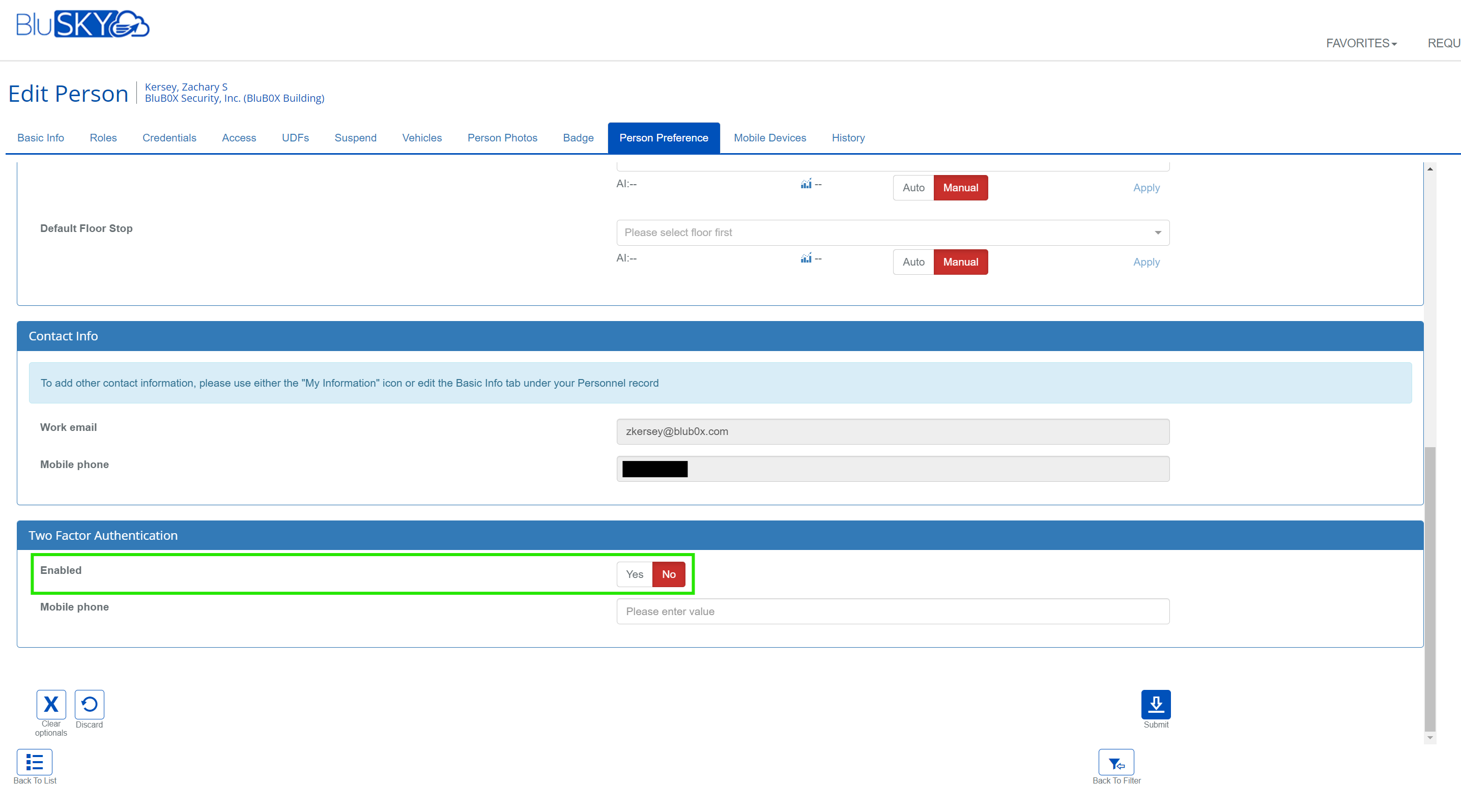Expand the FAVORITES menu
Image resolution: width=1461 pixels, height=812 pixels.
coord(1361,43)
